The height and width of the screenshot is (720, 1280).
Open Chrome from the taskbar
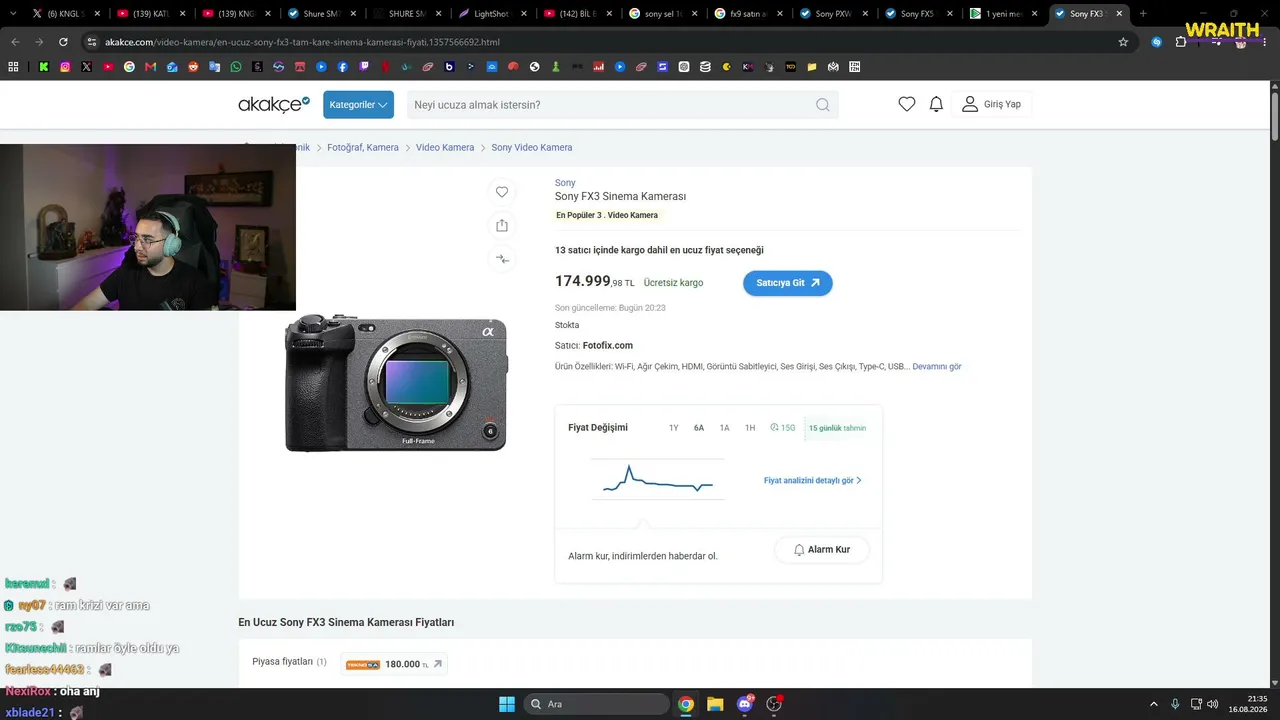pyautogui.click(x=686, y=704)
